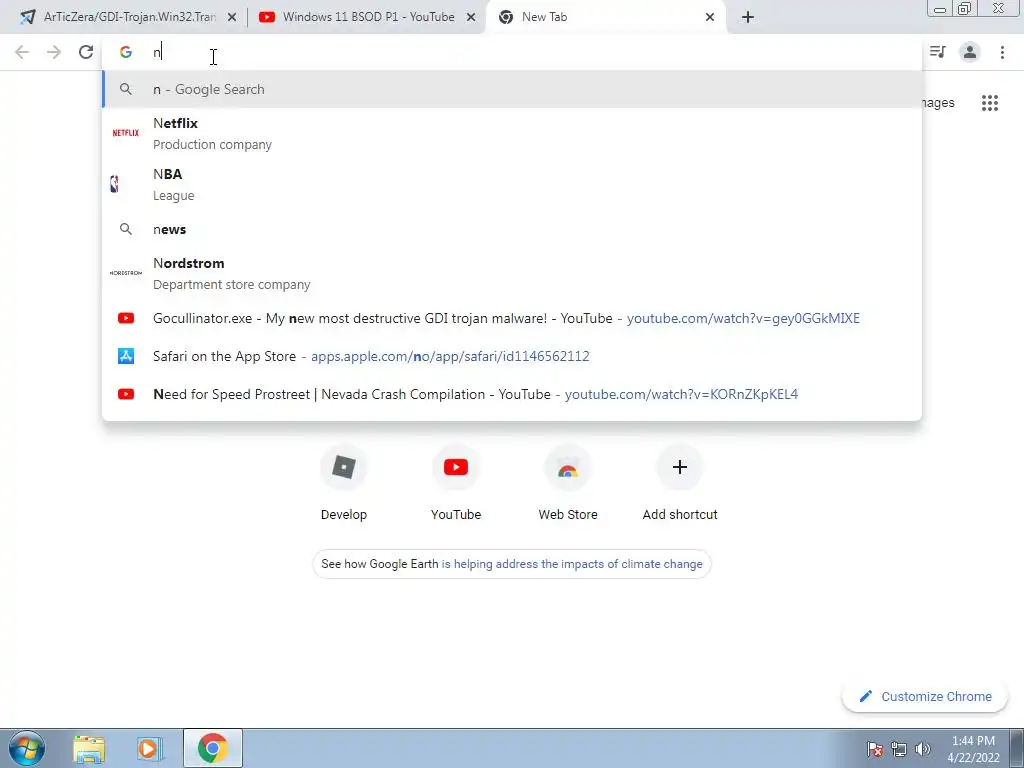Choose the Nordstrom suggestion
Screen dimensions: 1024x768
coord(512,273)
